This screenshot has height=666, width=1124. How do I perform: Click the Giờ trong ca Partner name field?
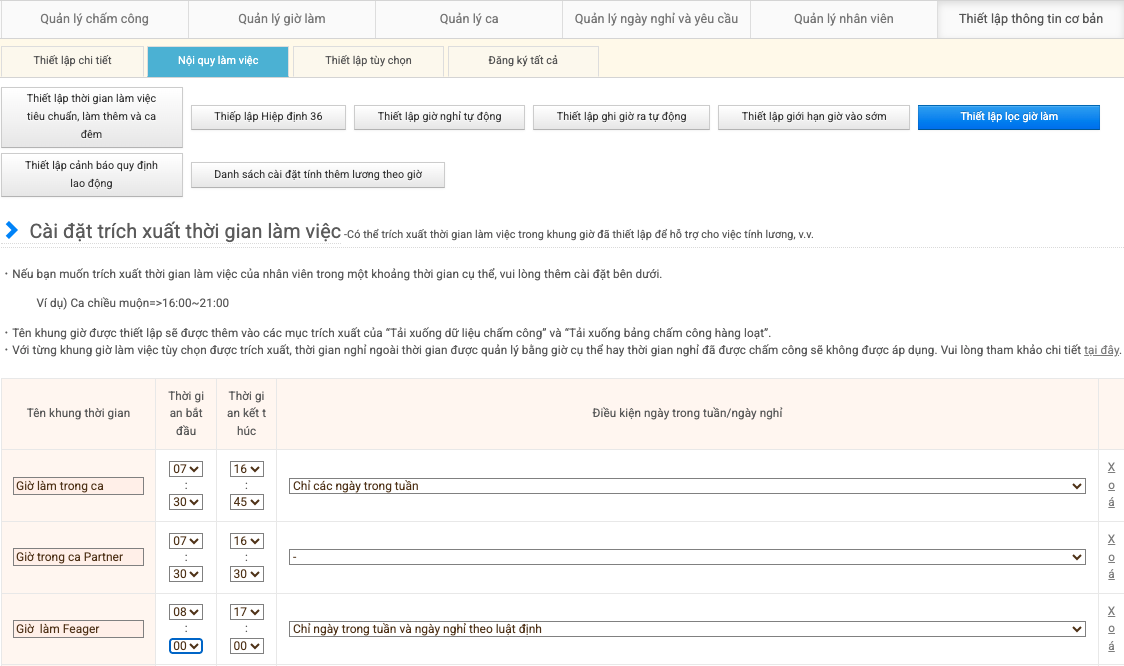tap(79, 557)
